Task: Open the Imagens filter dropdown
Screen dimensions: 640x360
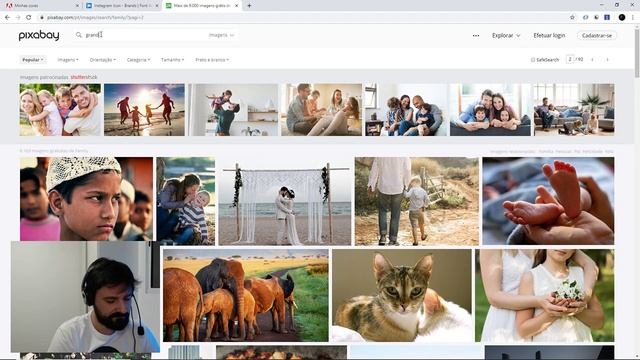Action: click(68, 60)
